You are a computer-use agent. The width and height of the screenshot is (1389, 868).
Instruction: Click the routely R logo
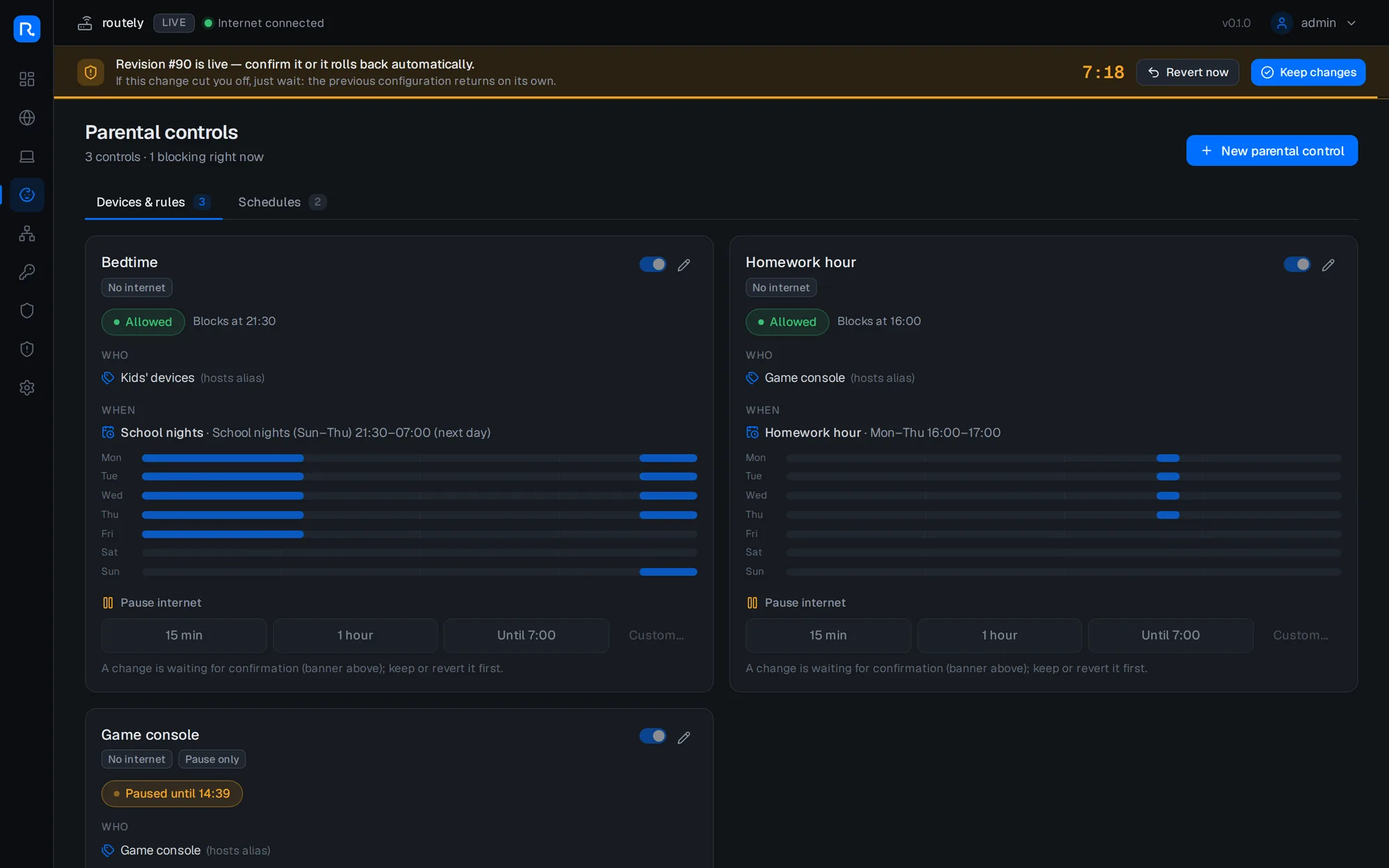pos(27,28)
